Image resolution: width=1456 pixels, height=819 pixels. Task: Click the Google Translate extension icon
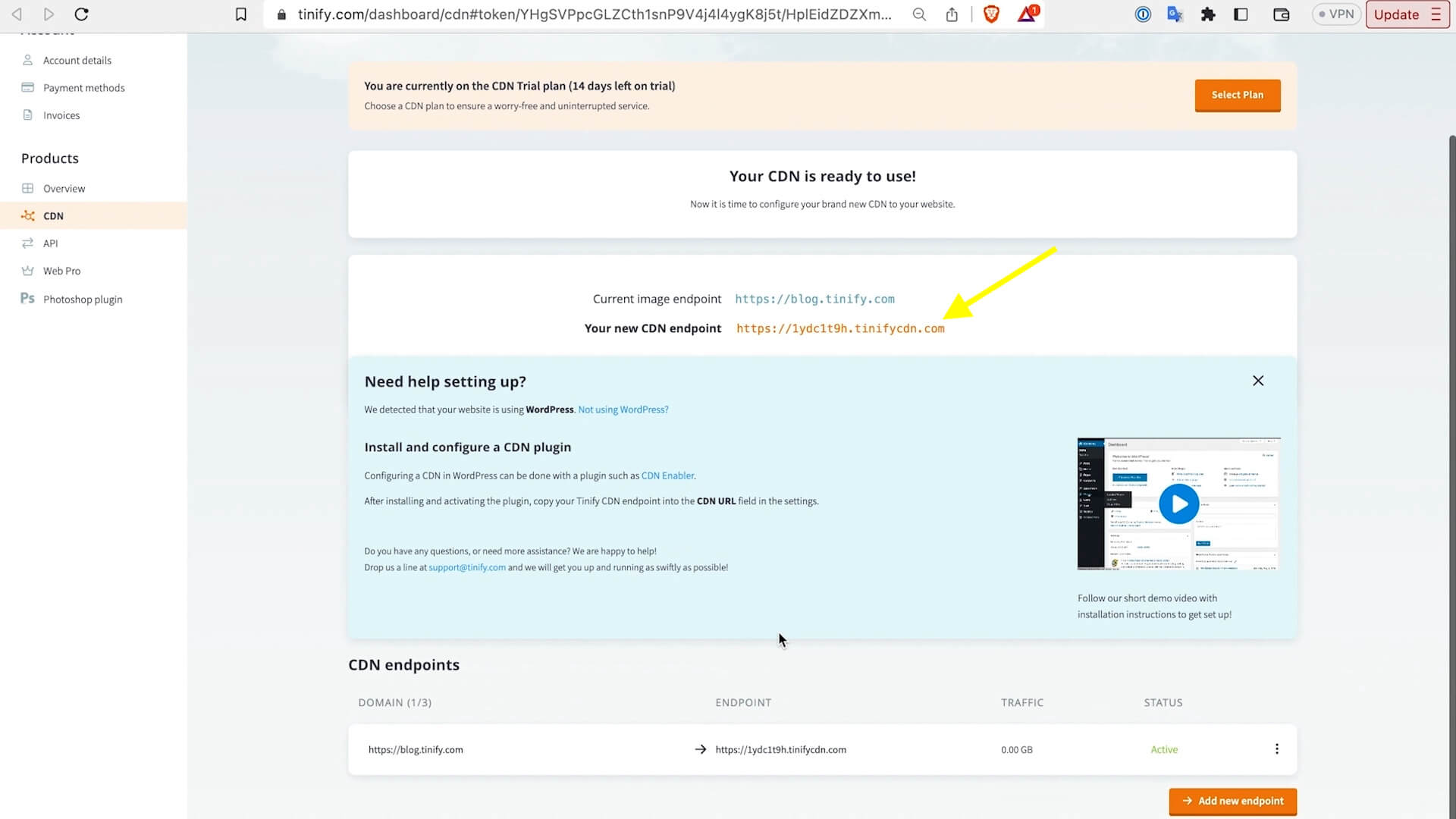tap(1175, 14)
